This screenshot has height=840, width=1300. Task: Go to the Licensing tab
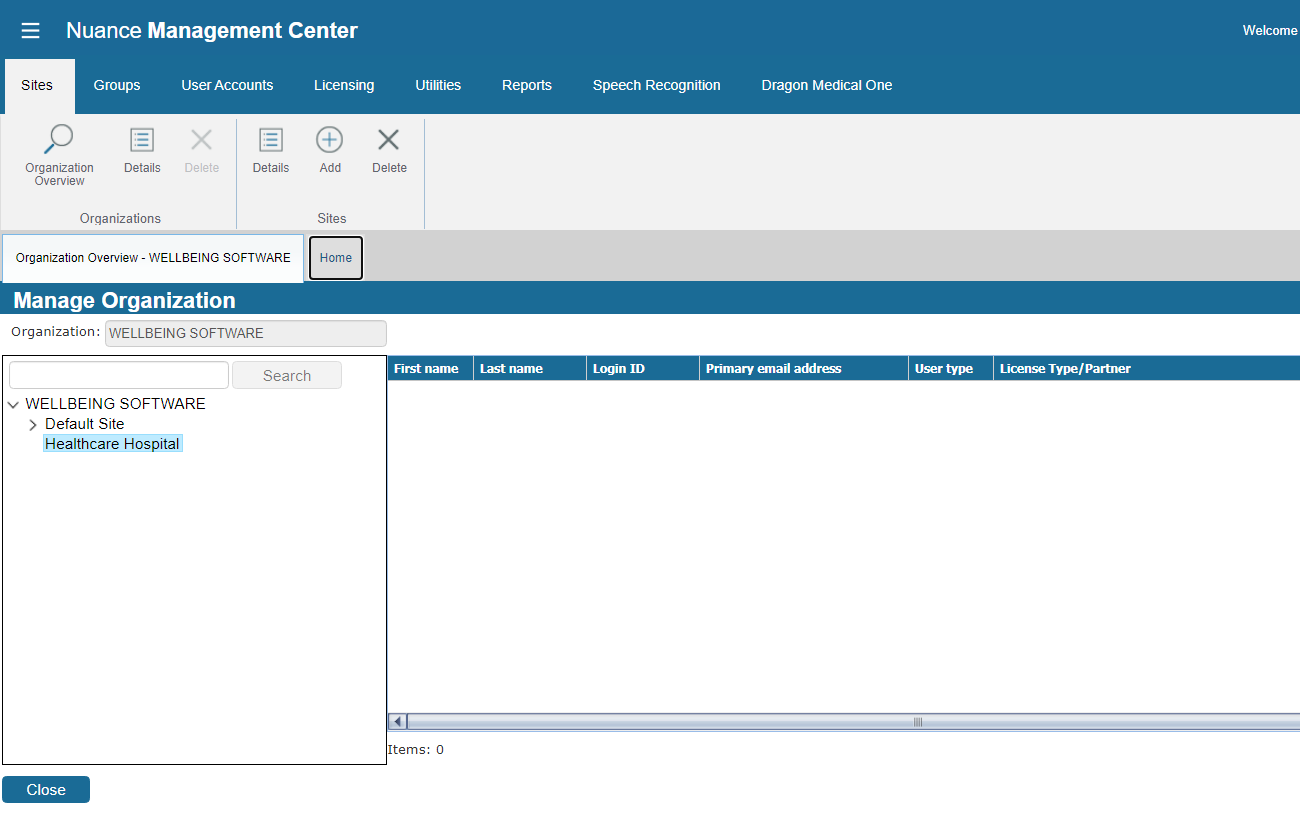(x=344, y=85)
